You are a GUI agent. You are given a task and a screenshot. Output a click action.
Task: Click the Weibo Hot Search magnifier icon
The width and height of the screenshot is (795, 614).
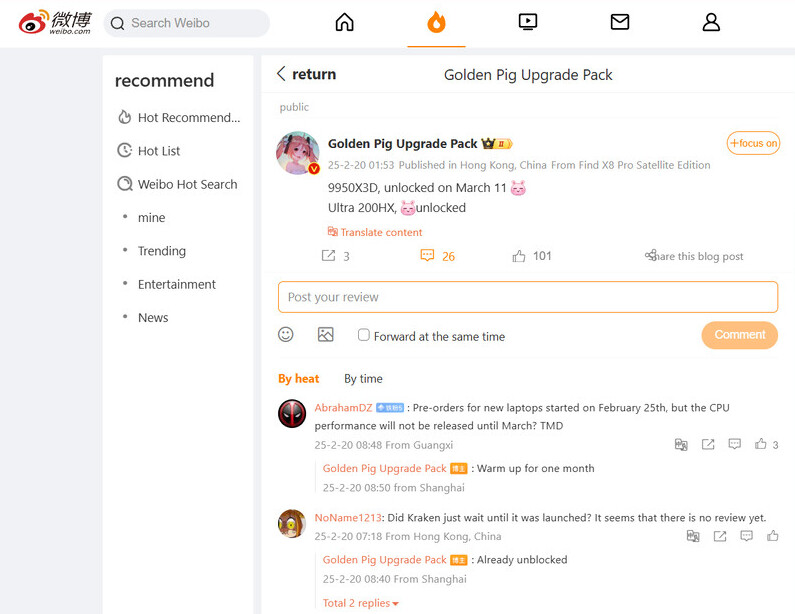click(x=124, y=184)
